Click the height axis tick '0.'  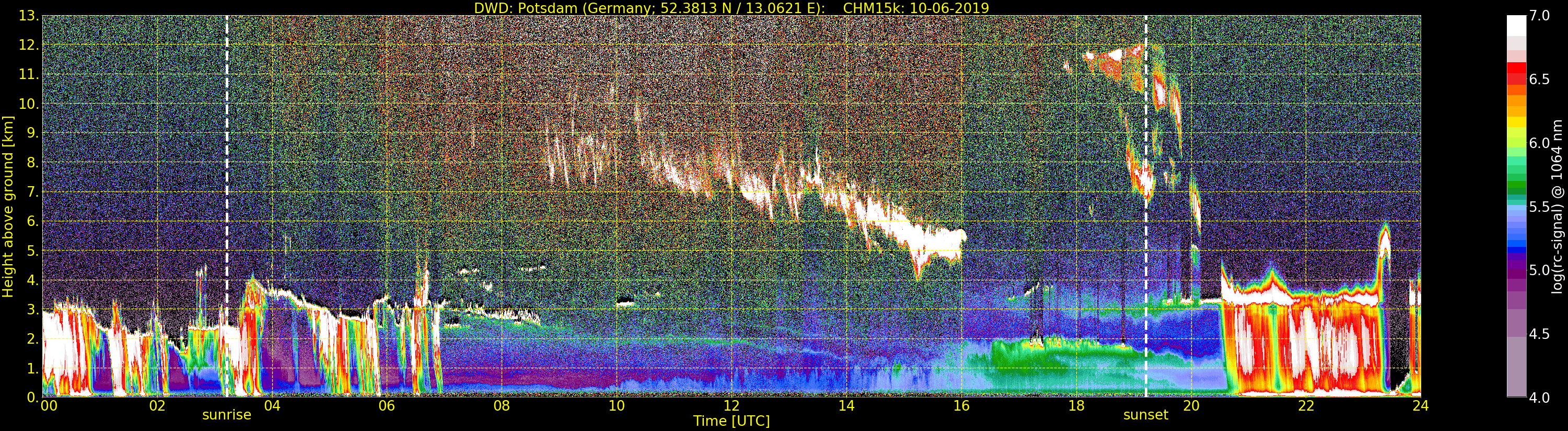32,398
